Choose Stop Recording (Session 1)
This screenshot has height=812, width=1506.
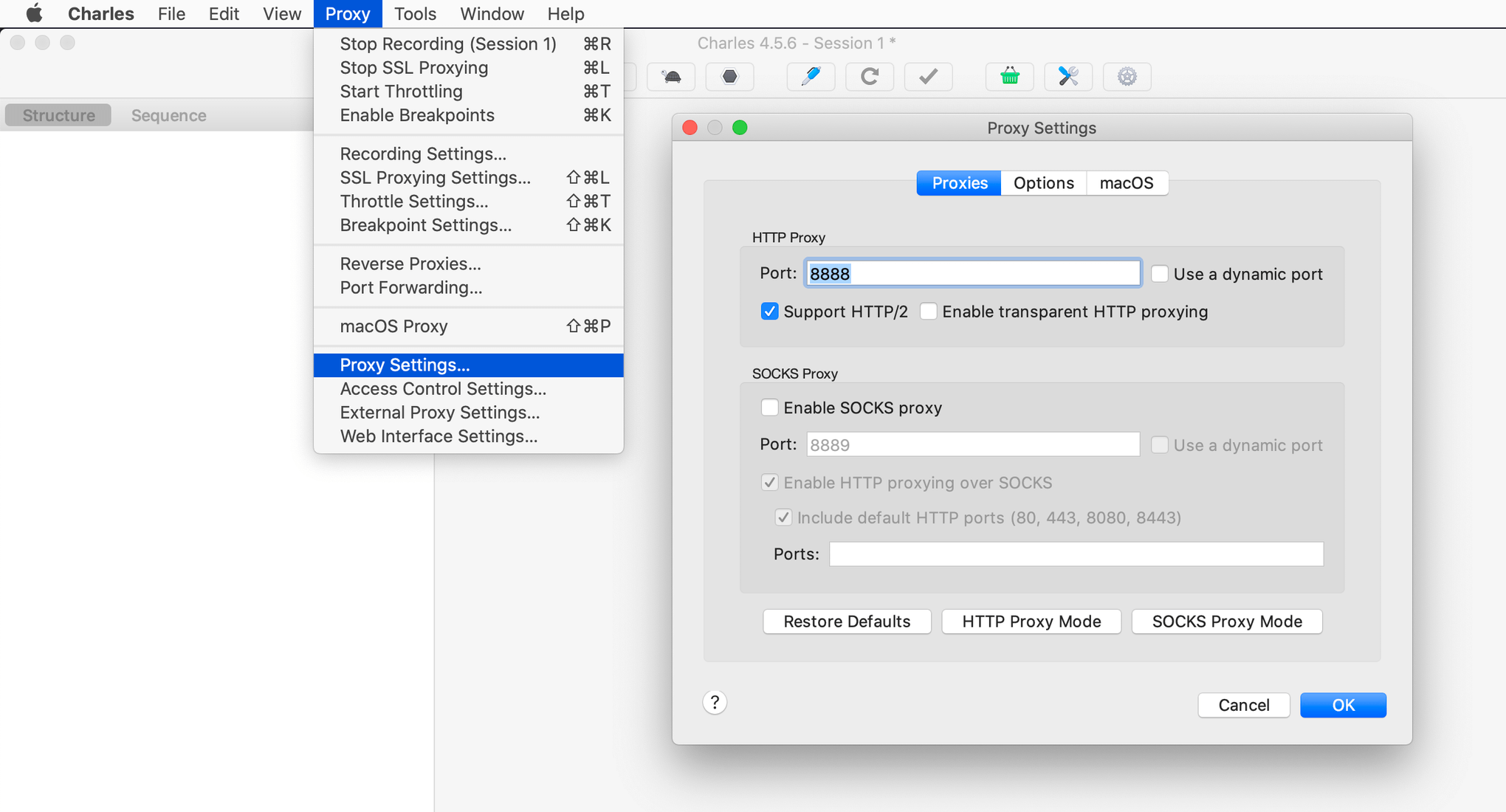click(x=469, y=44)
